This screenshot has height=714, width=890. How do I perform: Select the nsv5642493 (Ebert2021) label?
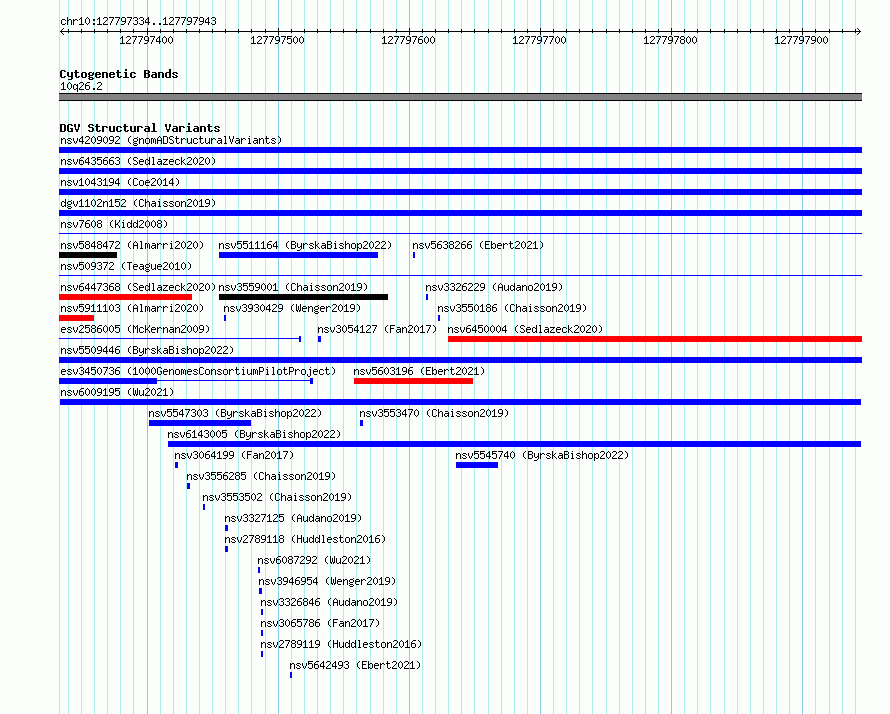point(355,665)
